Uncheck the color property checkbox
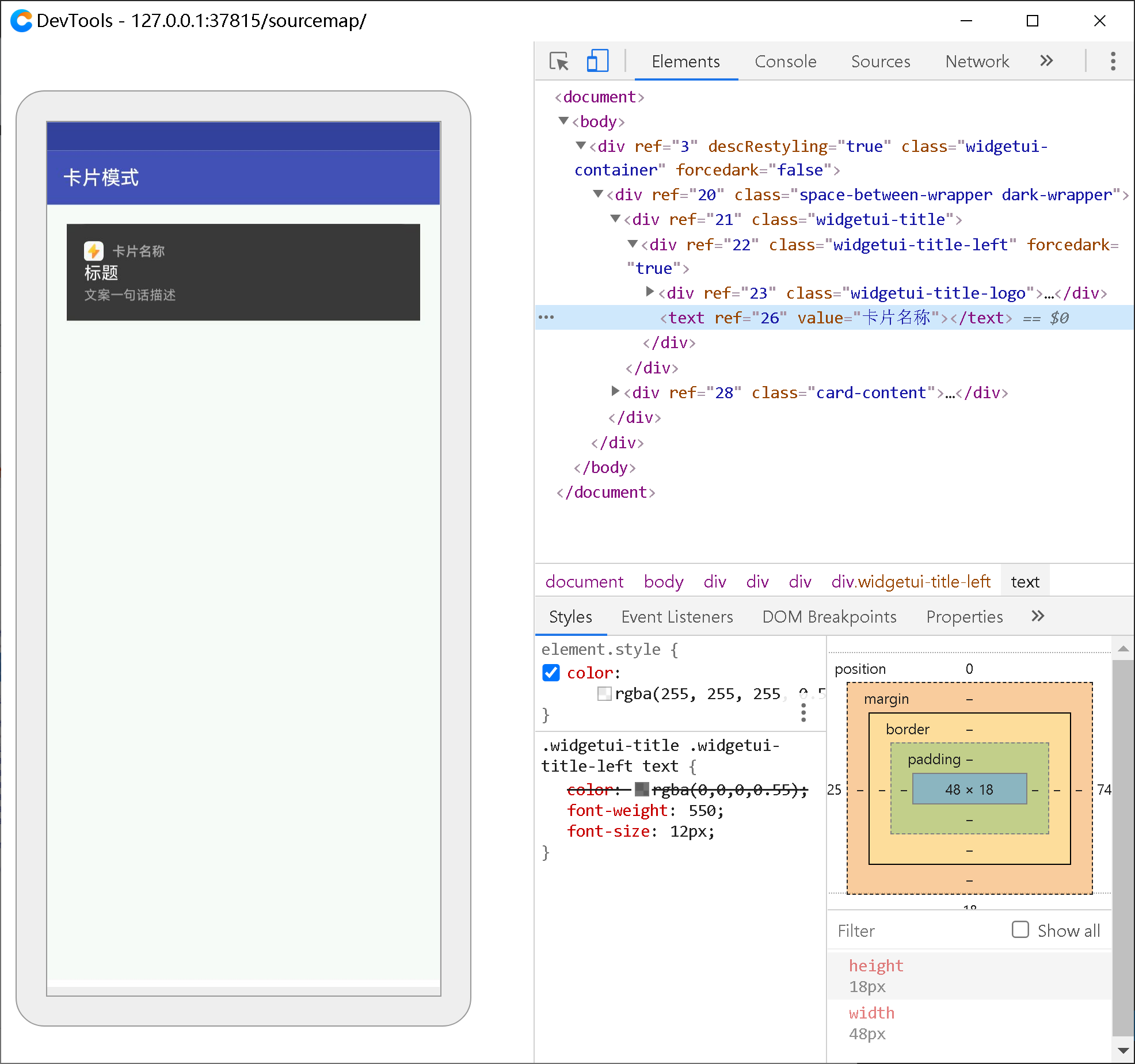 pos(551,673)
